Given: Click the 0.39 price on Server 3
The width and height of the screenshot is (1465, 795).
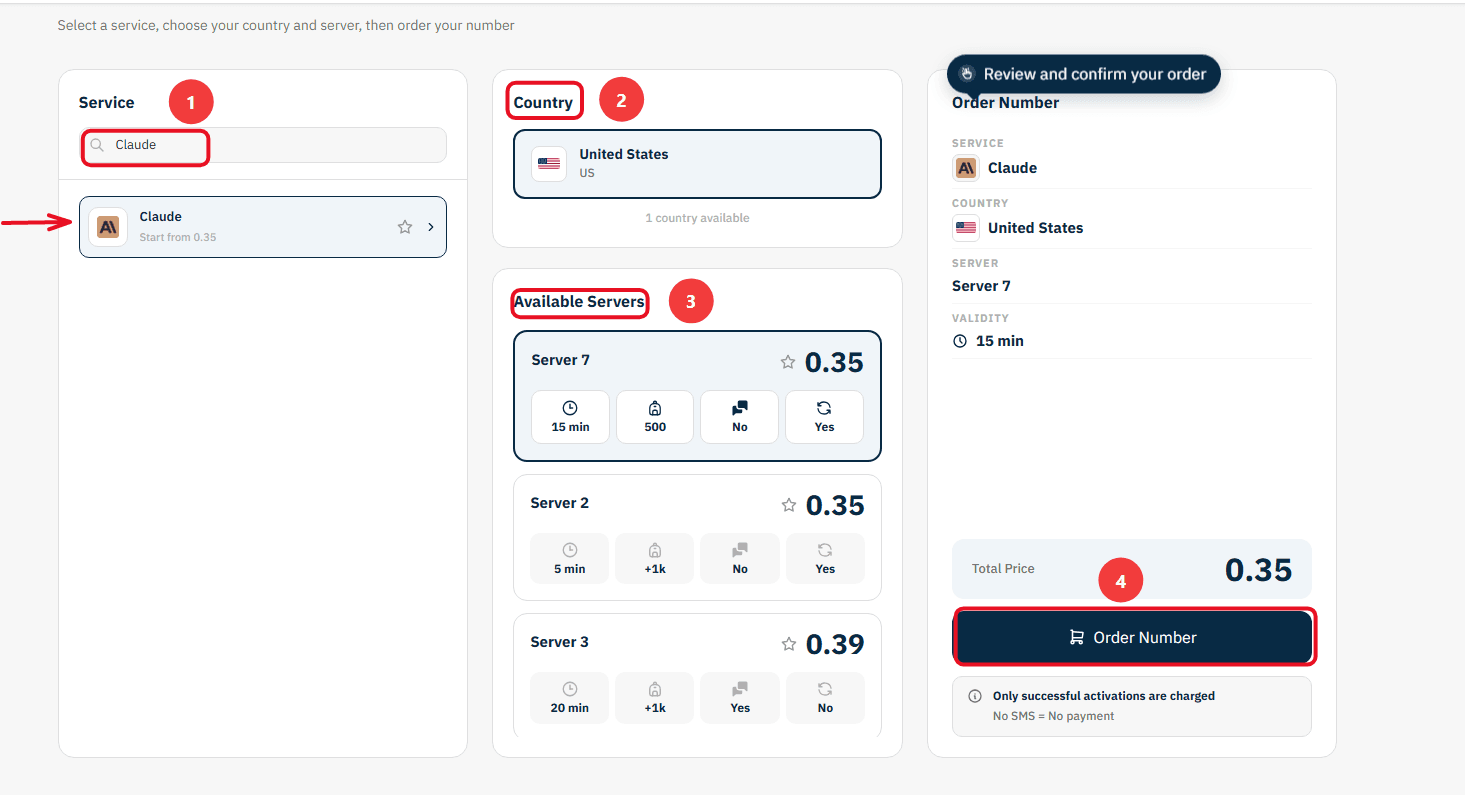Looking at the screenshot, I should point(835,645).
